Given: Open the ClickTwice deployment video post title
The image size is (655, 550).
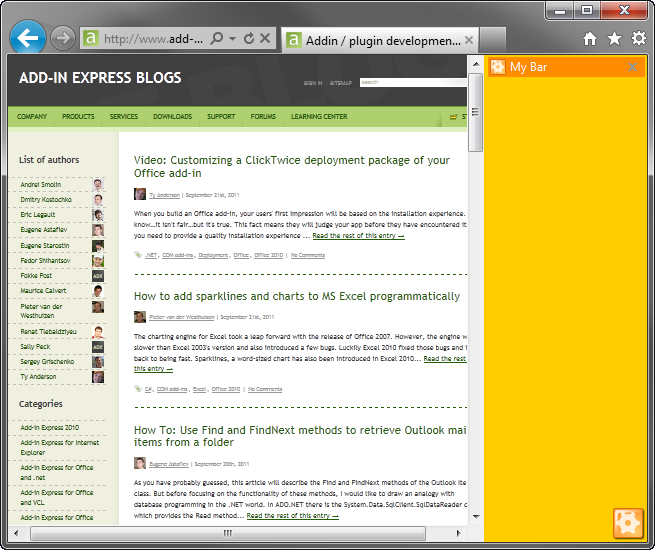Looking at the screenshot, I should [x=292, y=167].
